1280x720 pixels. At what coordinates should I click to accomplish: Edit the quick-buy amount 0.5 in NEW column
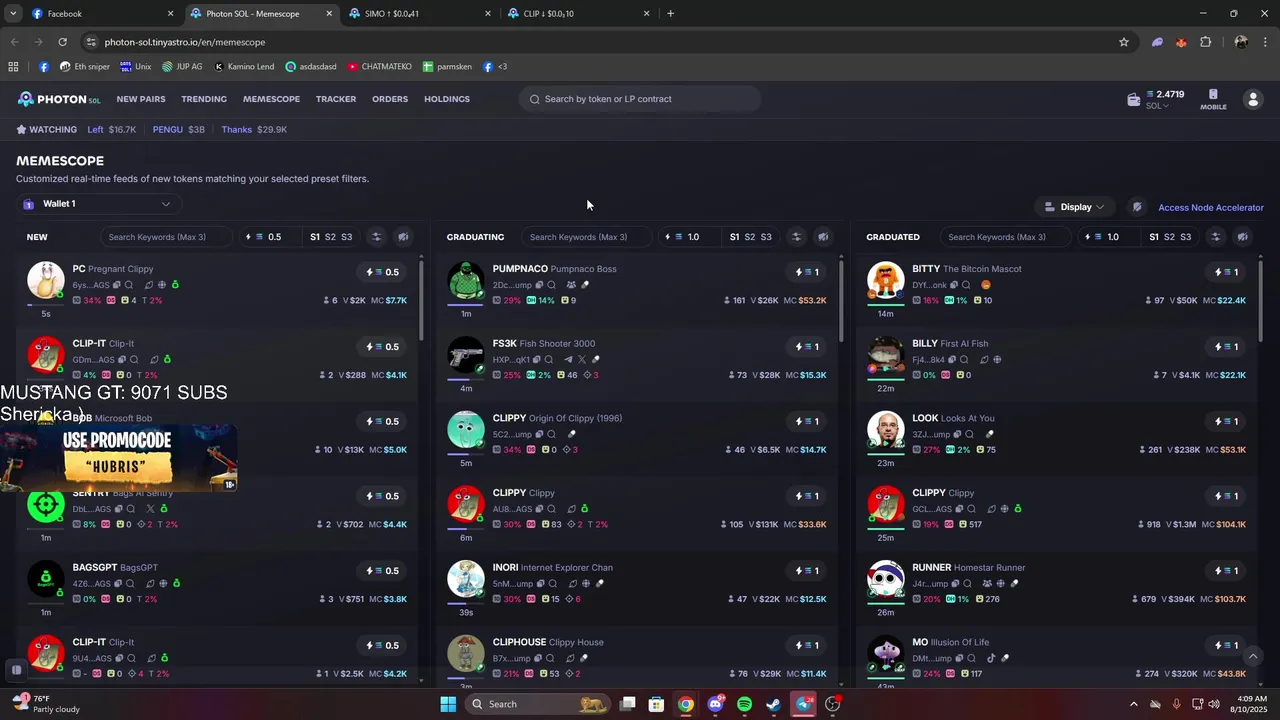272,237
